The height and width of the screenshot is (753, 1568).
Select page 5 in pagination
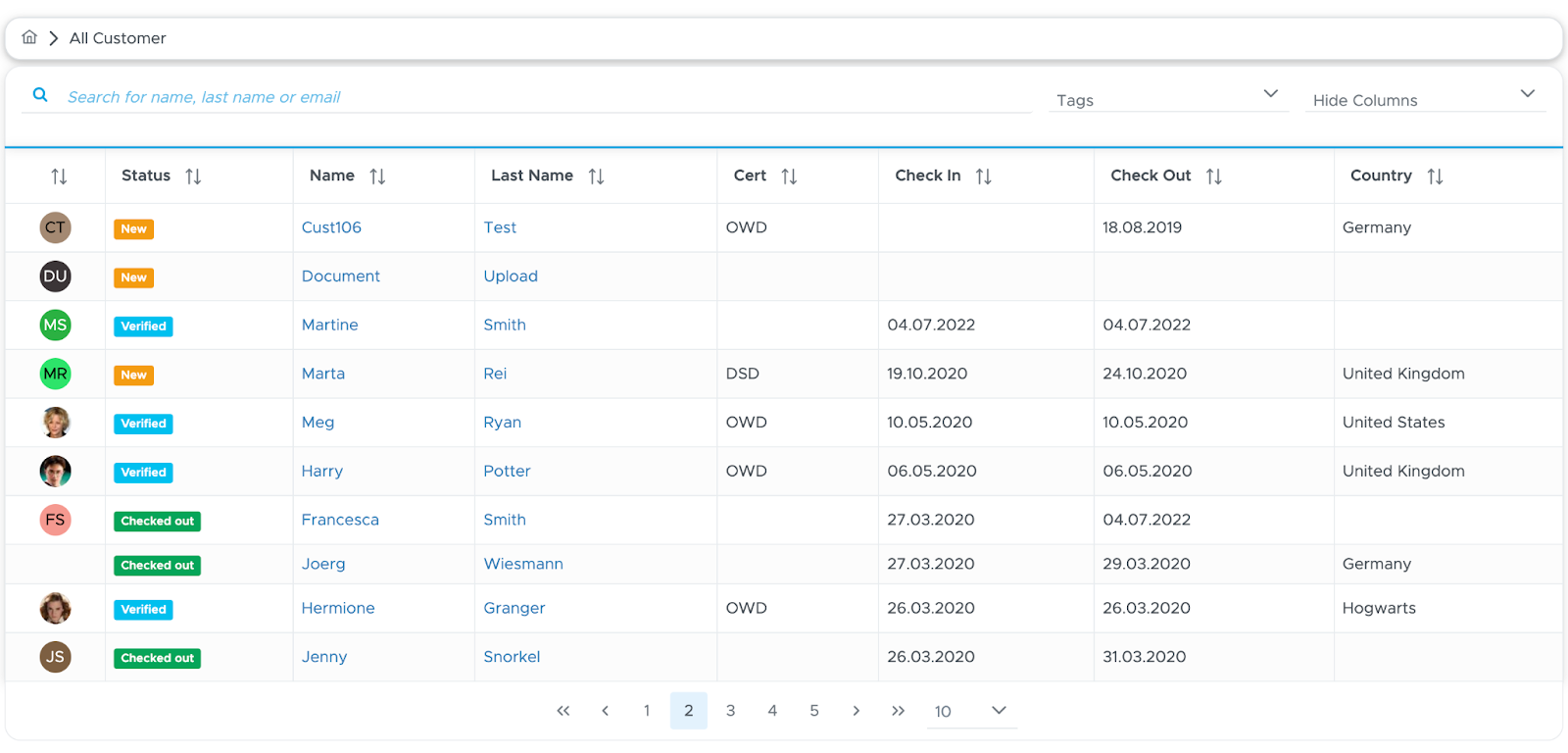tap(814, 711)
